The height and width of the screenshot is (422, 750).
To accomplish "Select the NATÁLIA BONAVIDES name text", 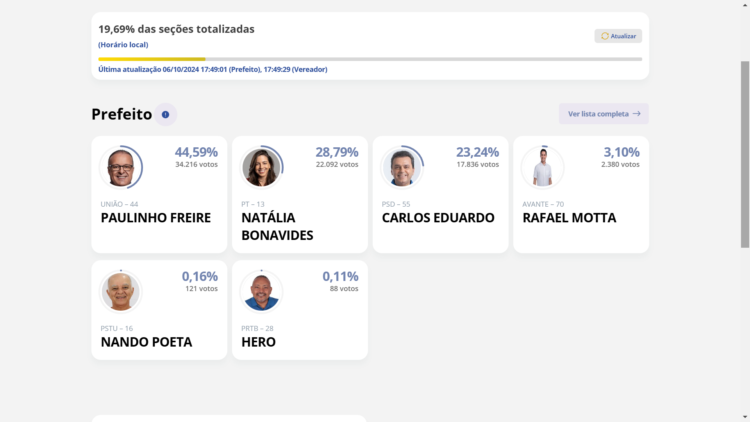I will point(277,226).
